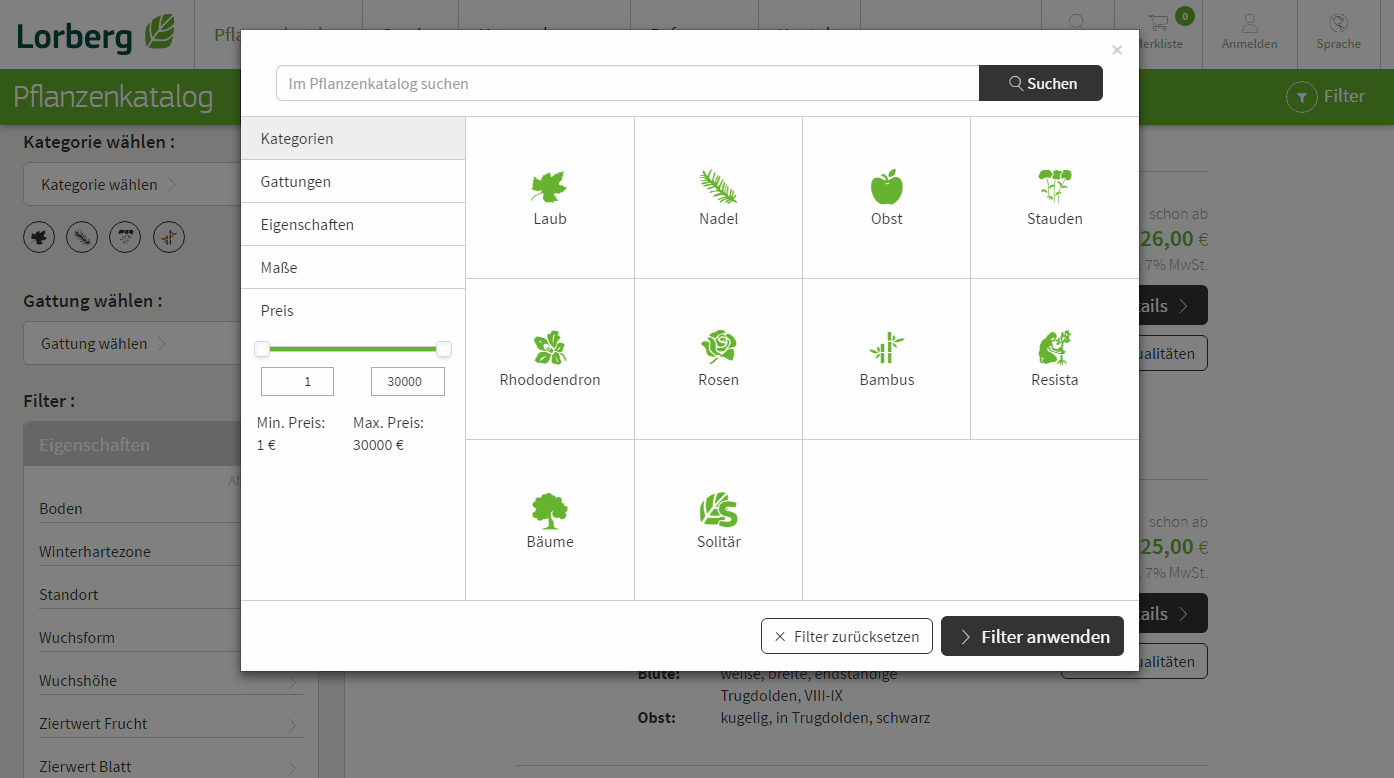This screenshot has height=778, width=1394.
Task: Focus the Pflanzenkatalog search input field
Action: [627, 84]
